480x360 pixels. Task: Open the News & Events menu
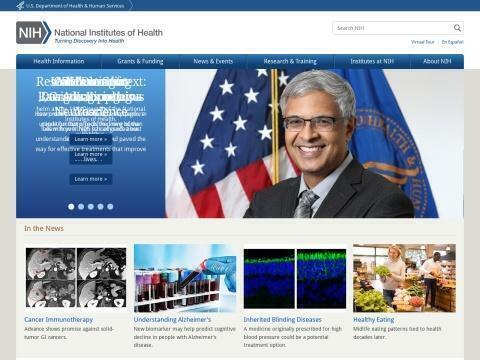(213, 61)
